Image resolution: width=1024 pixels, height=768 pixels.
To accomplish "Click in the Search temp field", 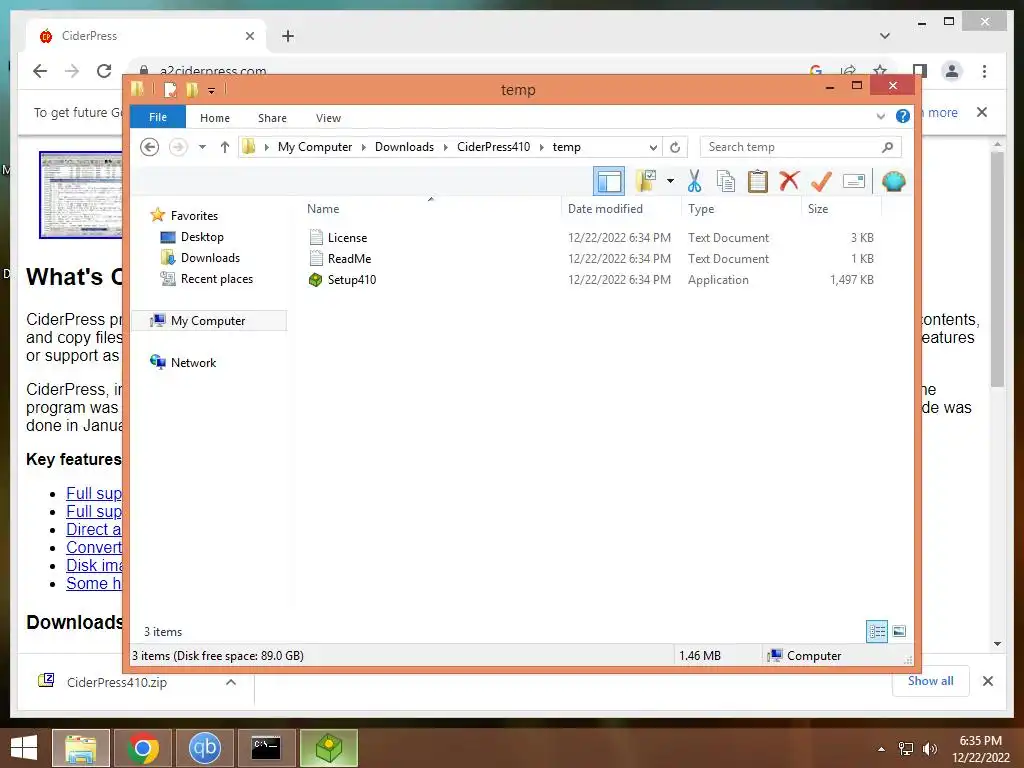I will [801, 147].
